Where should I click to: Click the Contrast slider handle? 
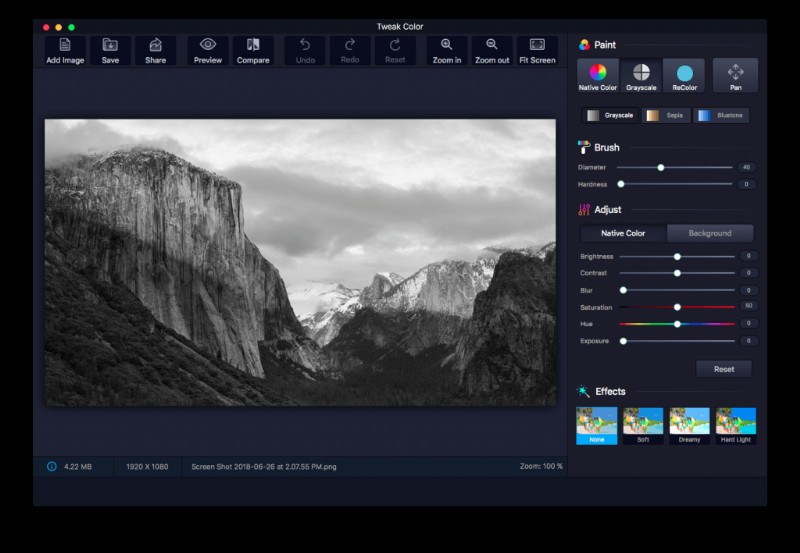(x=677, y=273)
